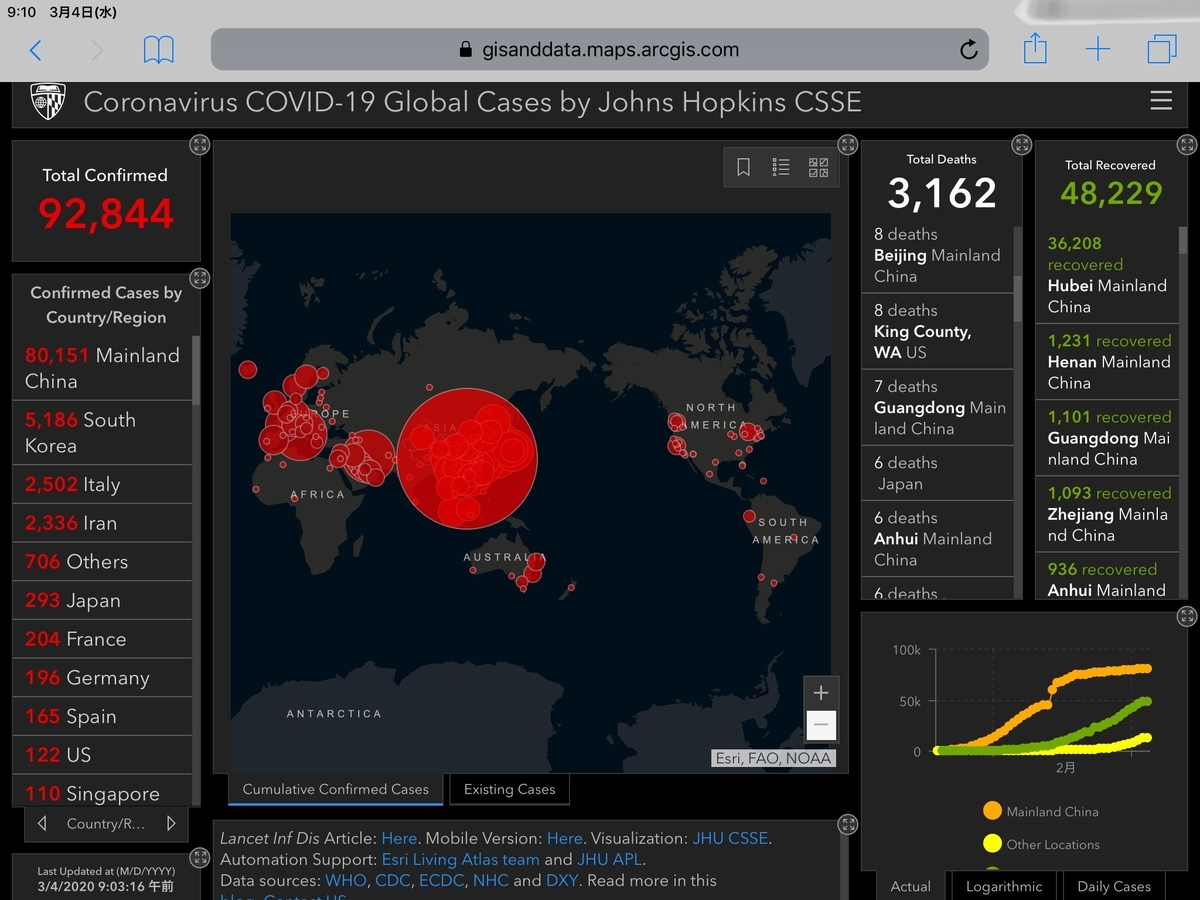Click the Total Deaths list scrollbar
1200x900 pixels.
click(1017, 300)
